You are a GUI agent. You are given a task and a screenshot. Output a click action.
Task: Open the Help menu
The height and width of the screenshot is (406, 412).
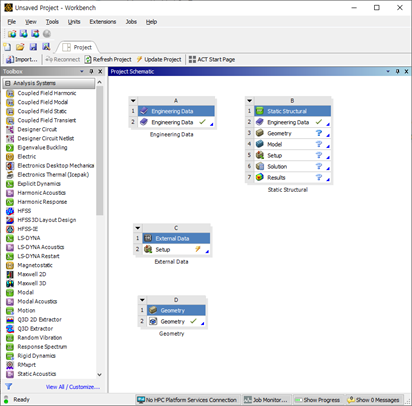coord(151,22)
